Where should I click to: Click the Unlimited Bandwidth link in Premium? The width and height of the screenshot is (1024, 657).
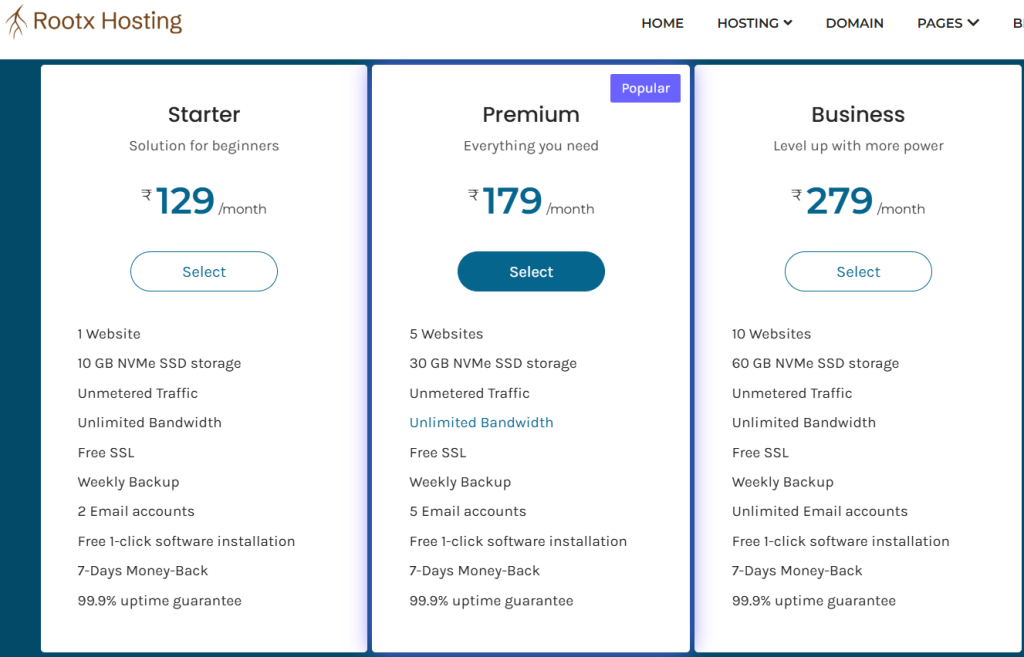(x=481, y=423)
